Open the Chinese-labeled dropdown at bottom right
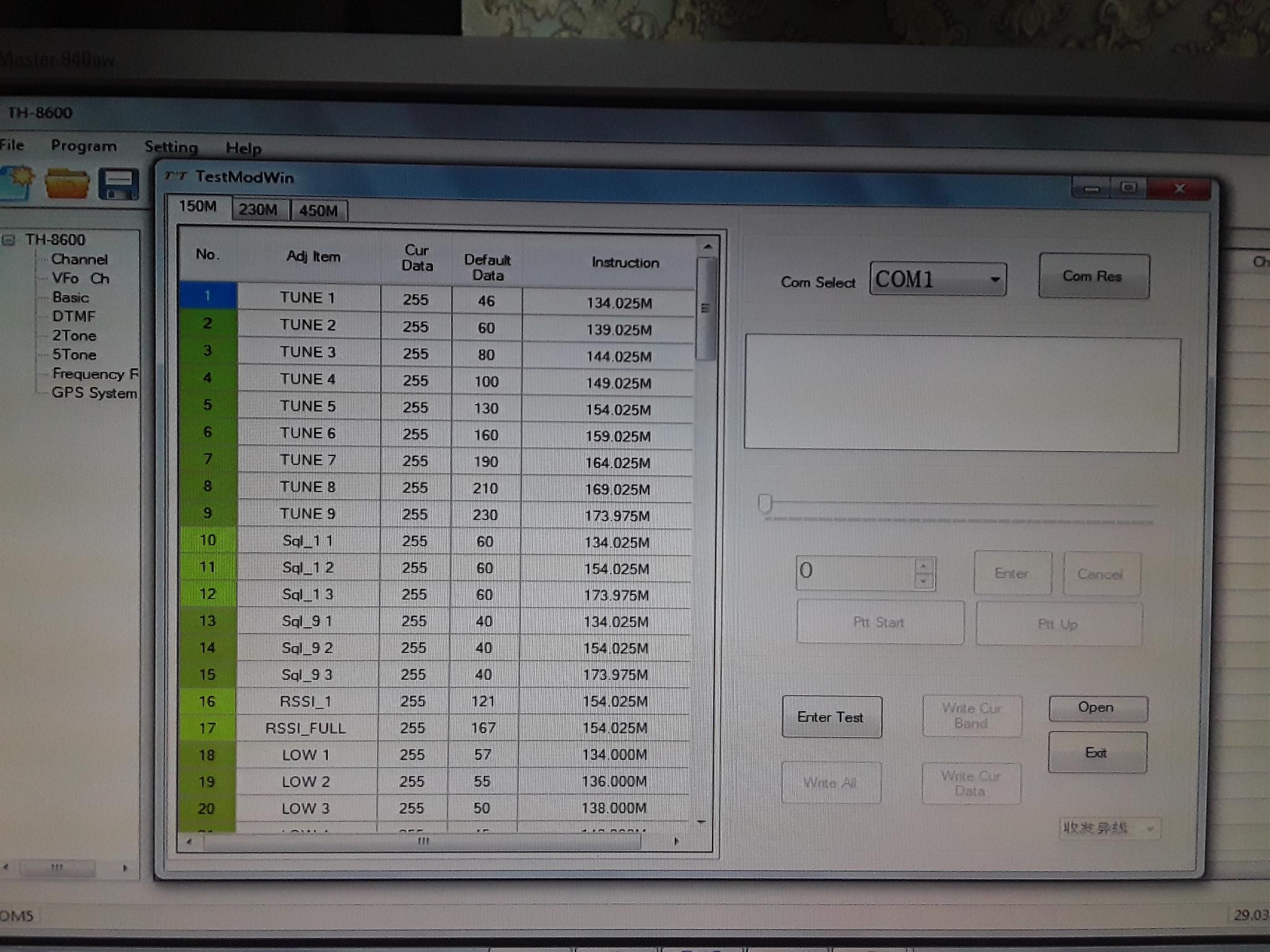Image resolution: width=1270 pixels, height=952 pixels. pyautogui.click(x=1150, y=829)
